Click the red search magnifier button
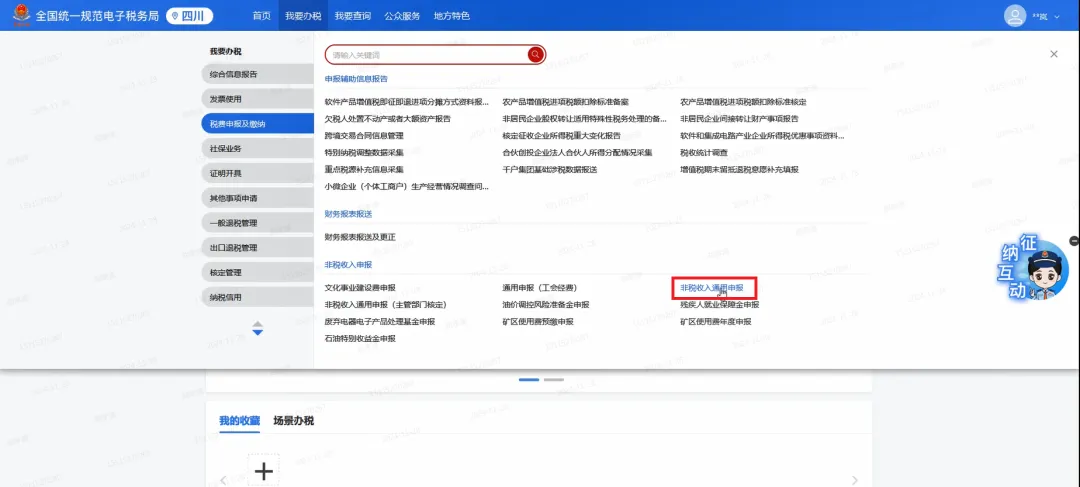Image resolution: width=1080 pixels, height=487 pixels. [536, 55]
